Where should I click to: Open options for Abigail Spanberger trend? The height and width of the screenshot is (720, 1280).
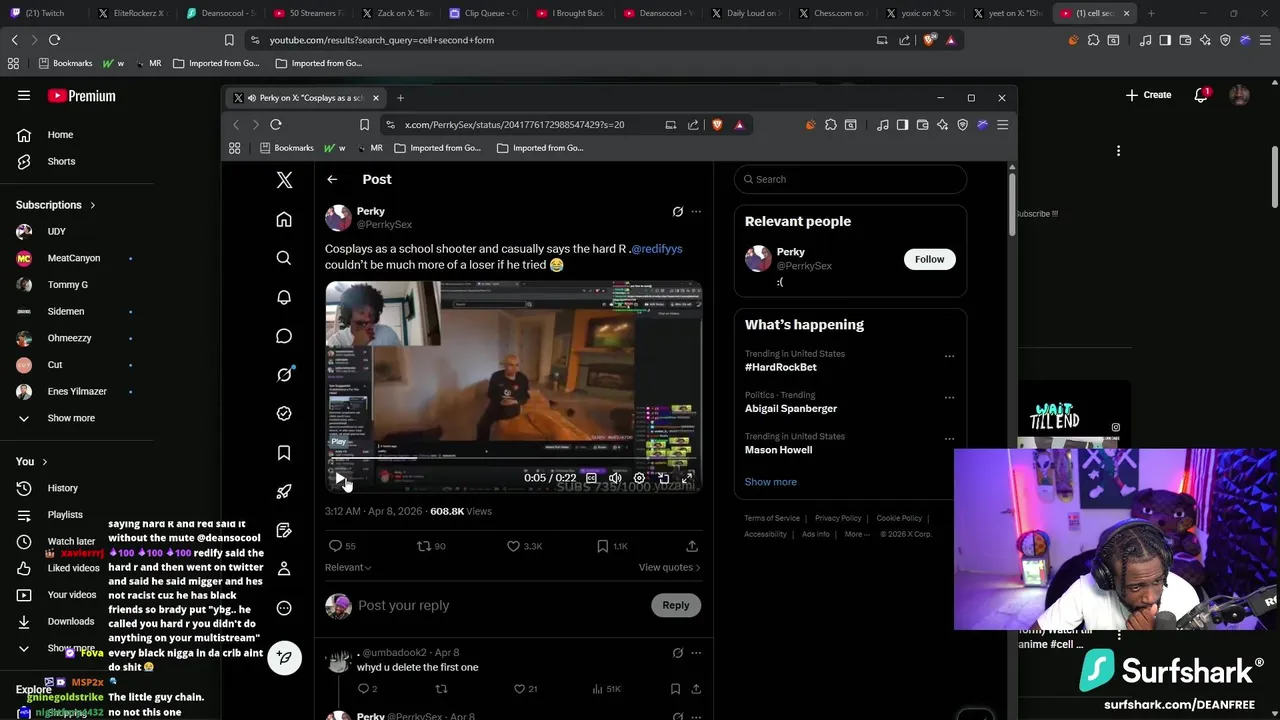click(949, 397)
